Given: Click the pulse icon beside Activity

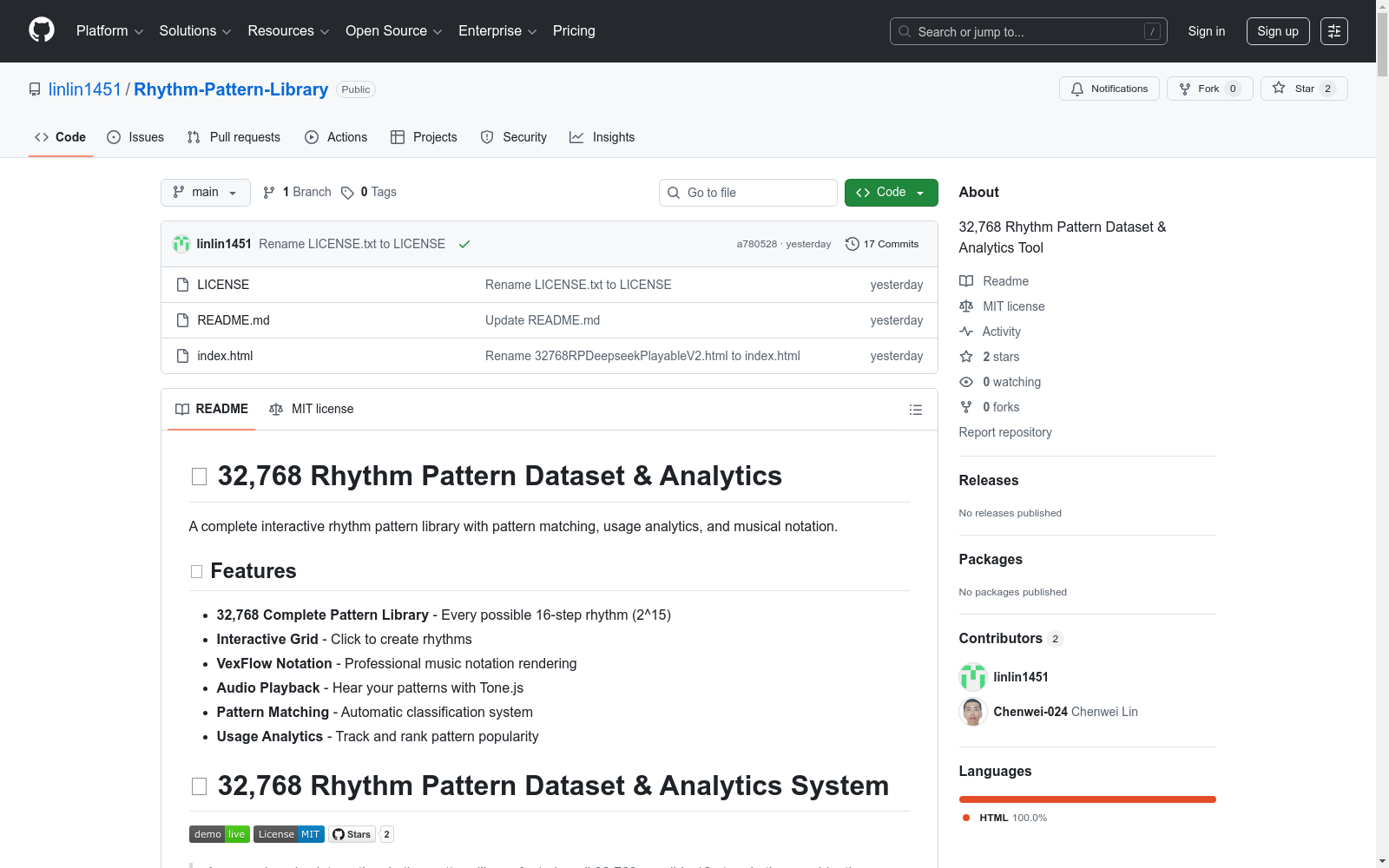Looking at the screenshot, I should coord(966,332).
